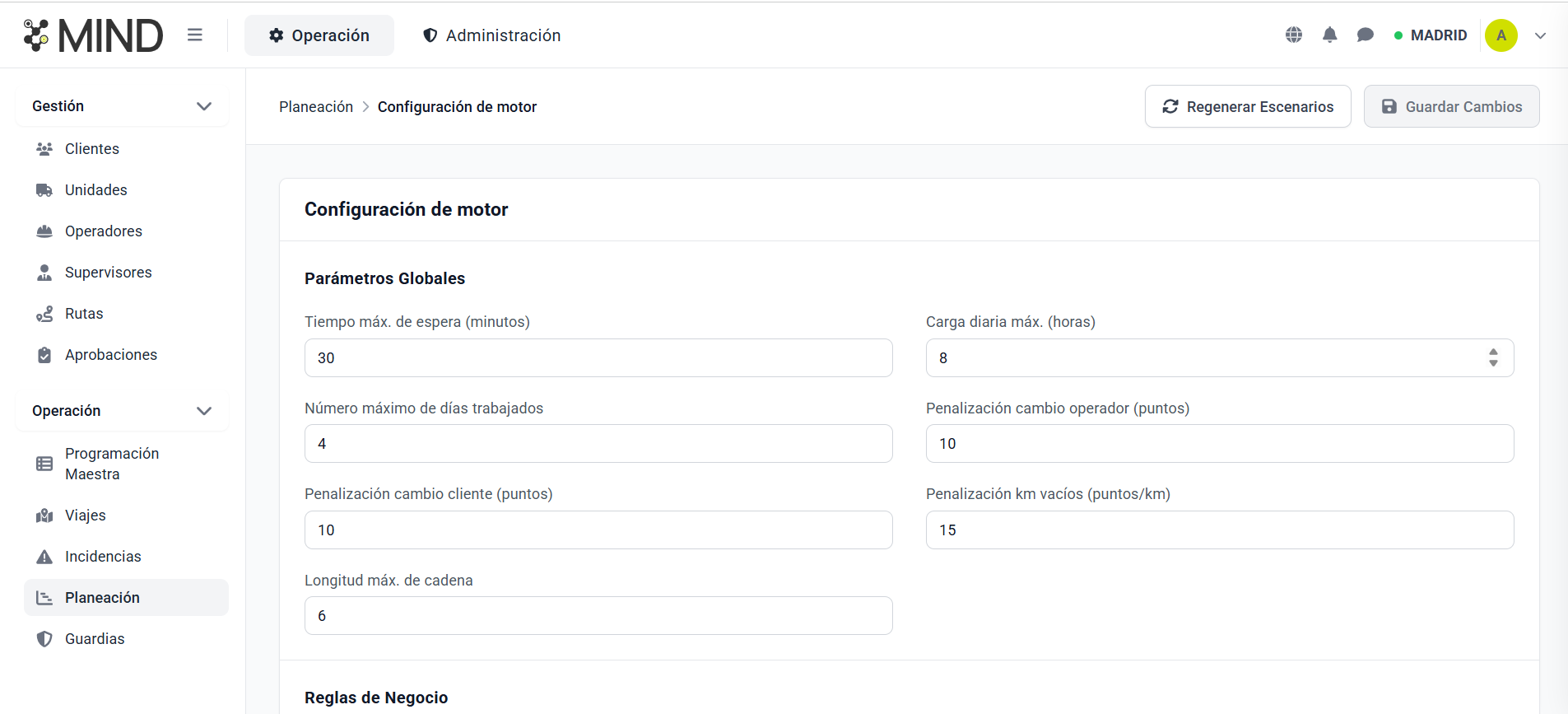The width and height of the screenshot is (1568, 714).
Task: Open the chat messages icon
Action: [x=1365, y=35]
